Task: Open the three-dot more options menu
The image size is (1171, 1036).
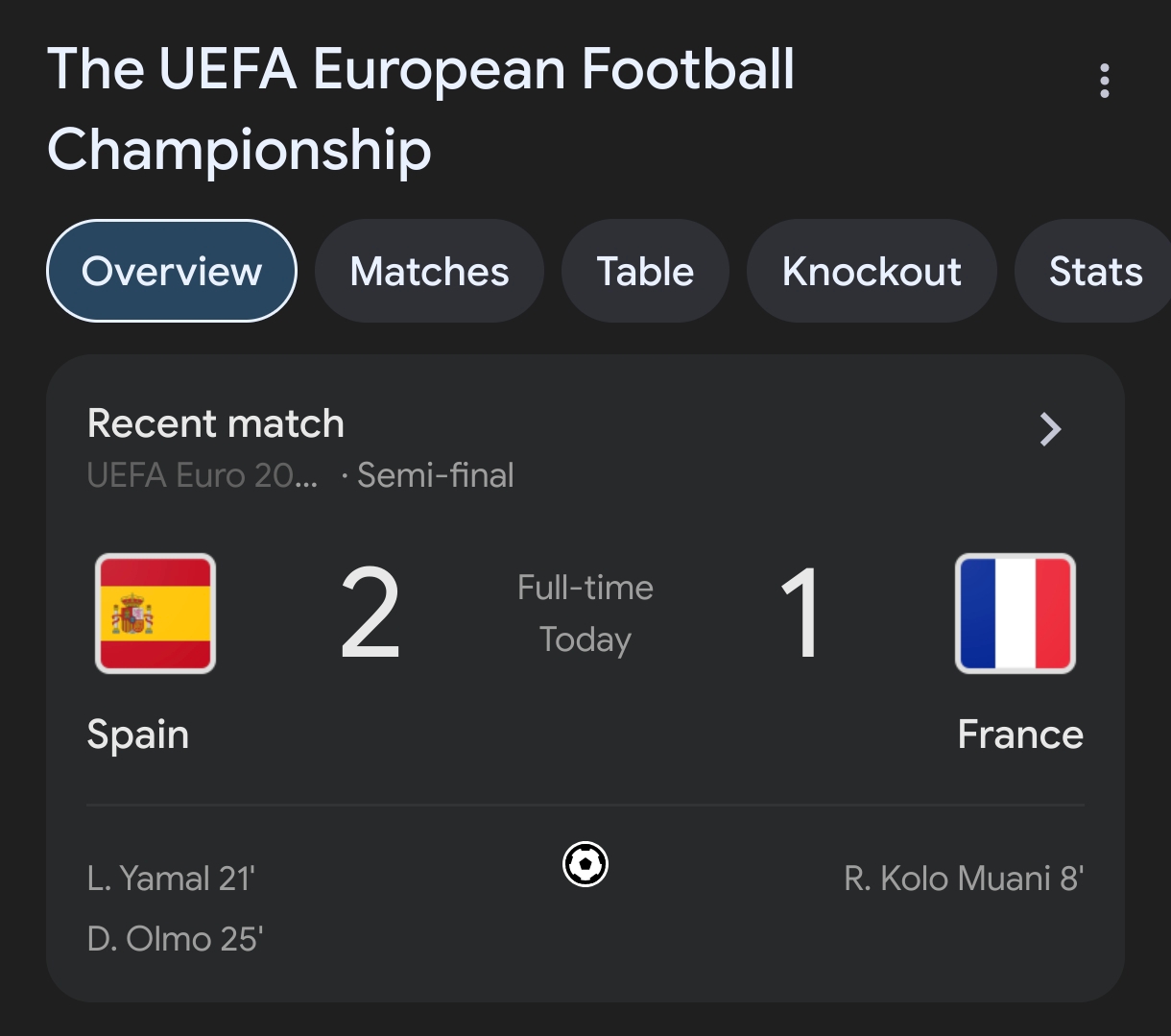Action: 1105,81
